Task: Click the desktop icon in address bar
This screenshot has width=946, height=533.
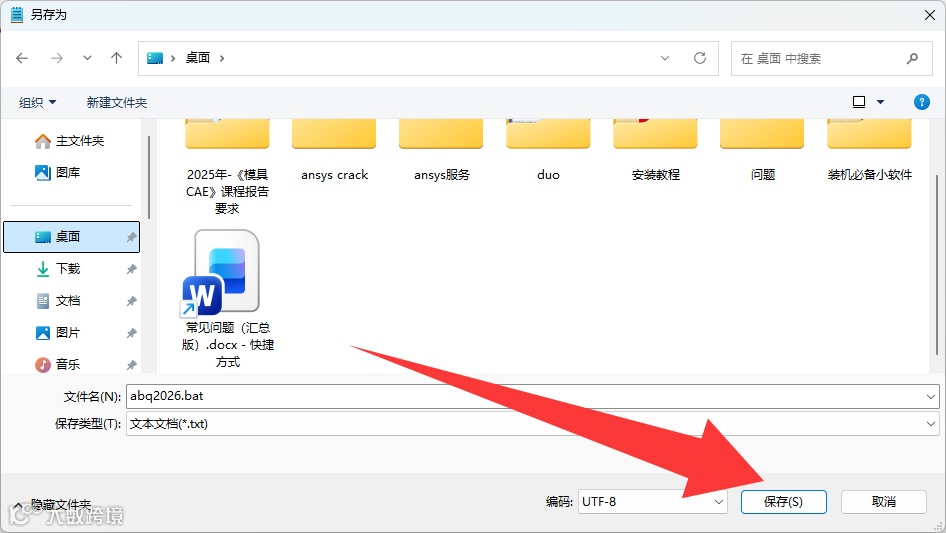Action: point(155,58)
